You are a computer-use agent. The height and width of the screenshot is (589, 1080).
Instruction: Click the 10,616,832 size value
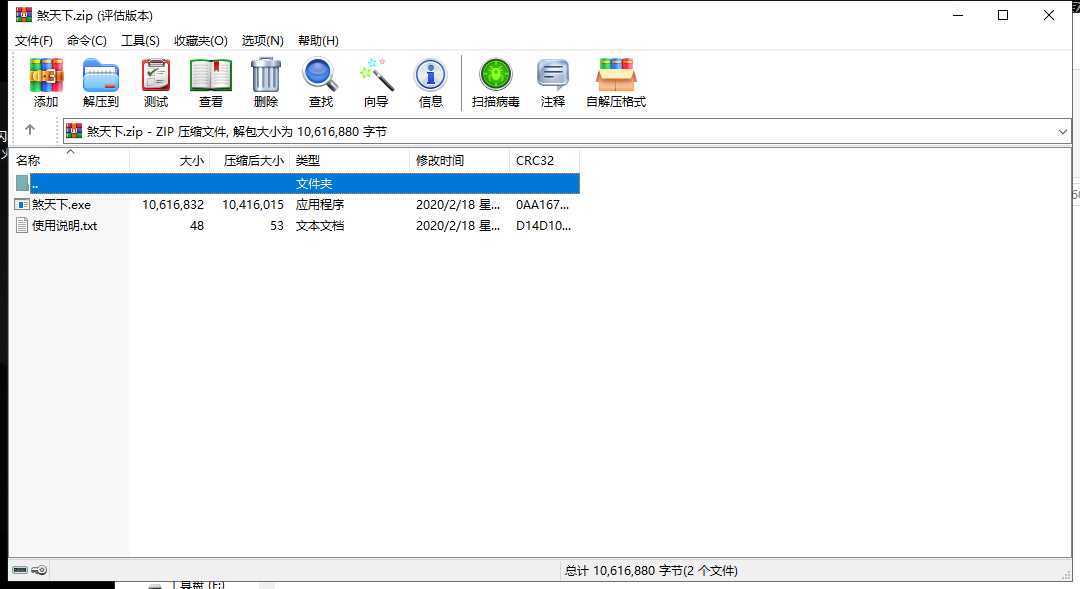[173, 205]
